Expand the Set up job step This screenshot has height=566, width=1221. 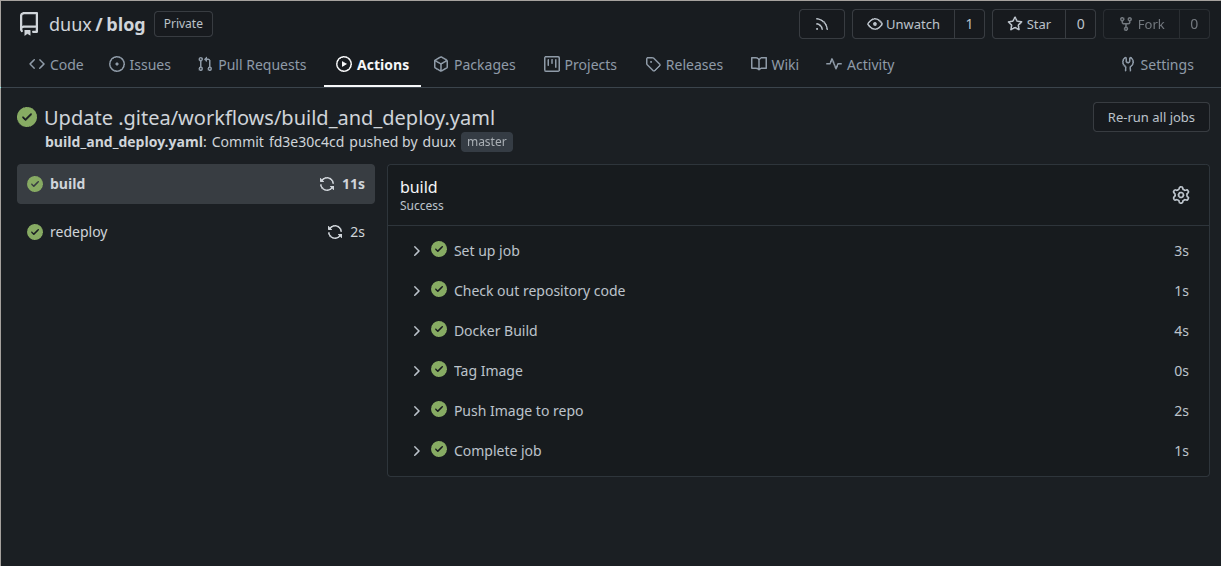tap(417, 251)
